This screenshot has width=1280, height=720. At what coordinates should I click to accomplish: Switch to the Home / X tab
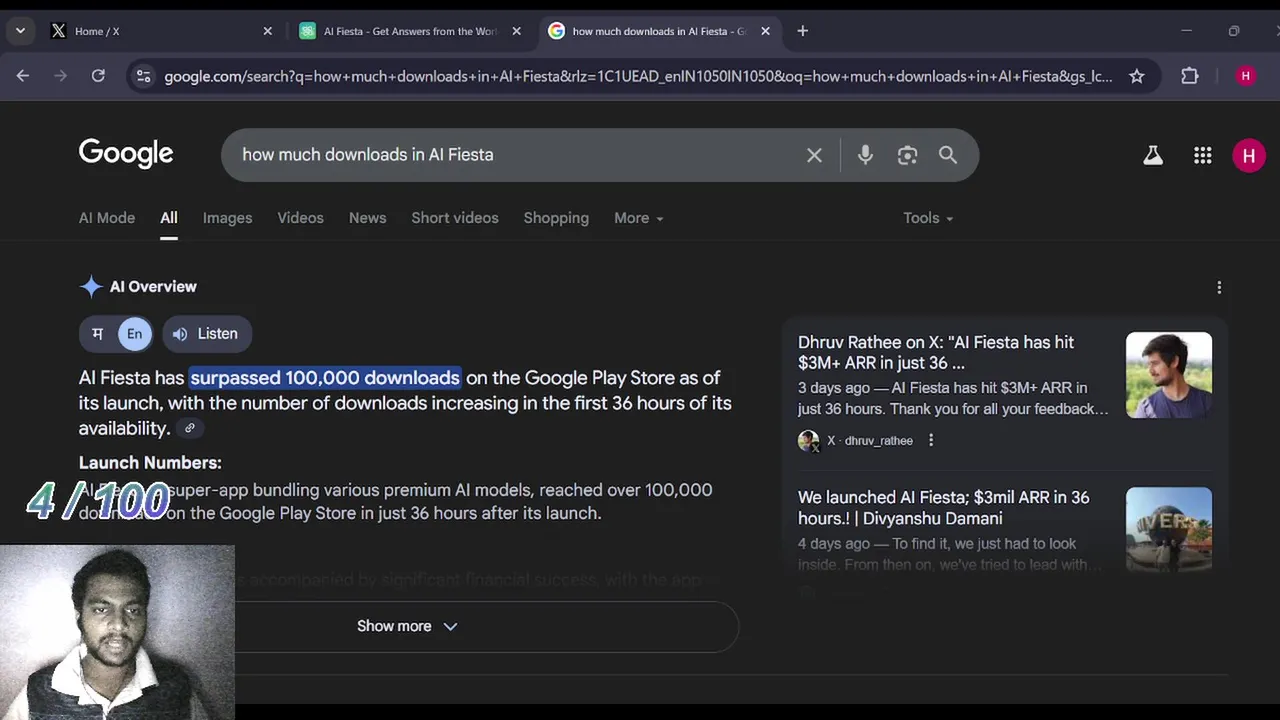[160, 31]
